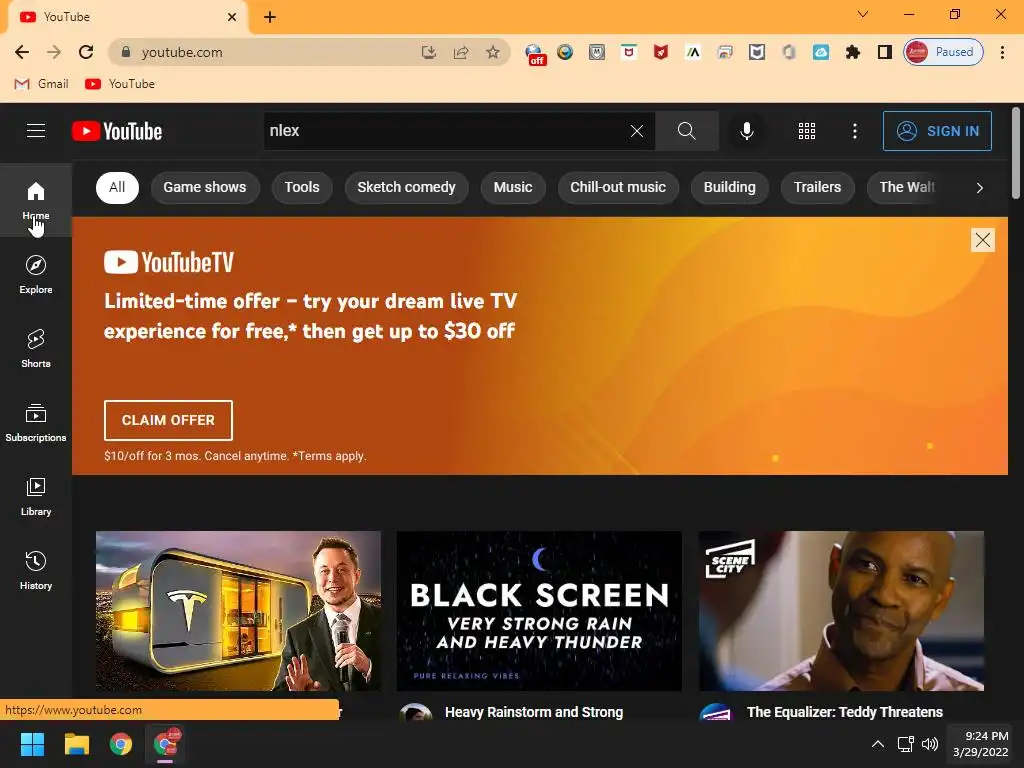This screenshot has height=768, width=1024.
Task: Select the Sketch comedy chip
Action: [x=406, y=187]
